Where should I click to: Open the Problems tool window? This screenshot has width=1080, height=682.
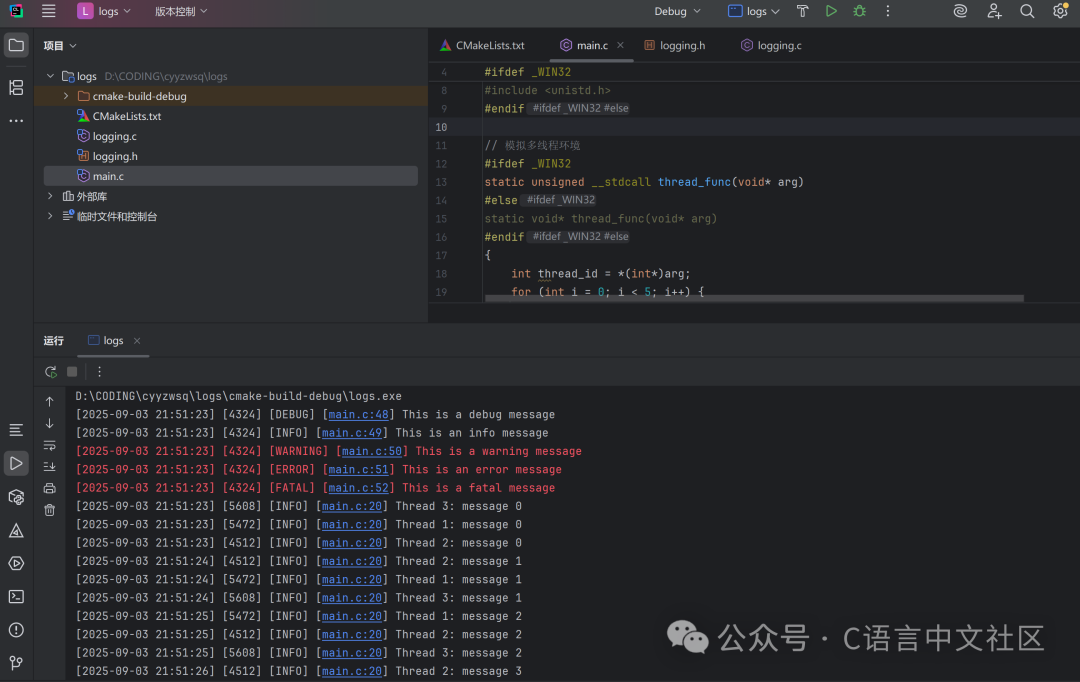[x=16, y=630]
